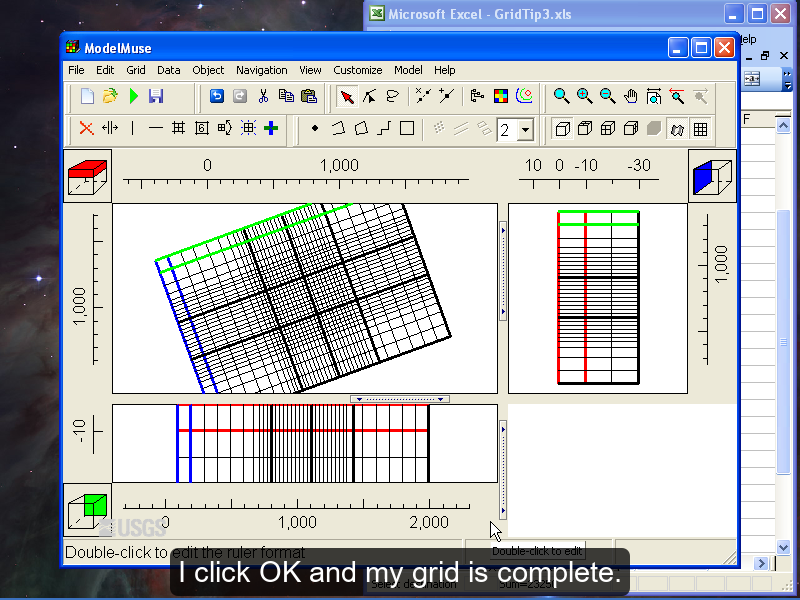Open the color grid data visualization
The height and width of the screenshot is (600, 800).
point(501,96)
